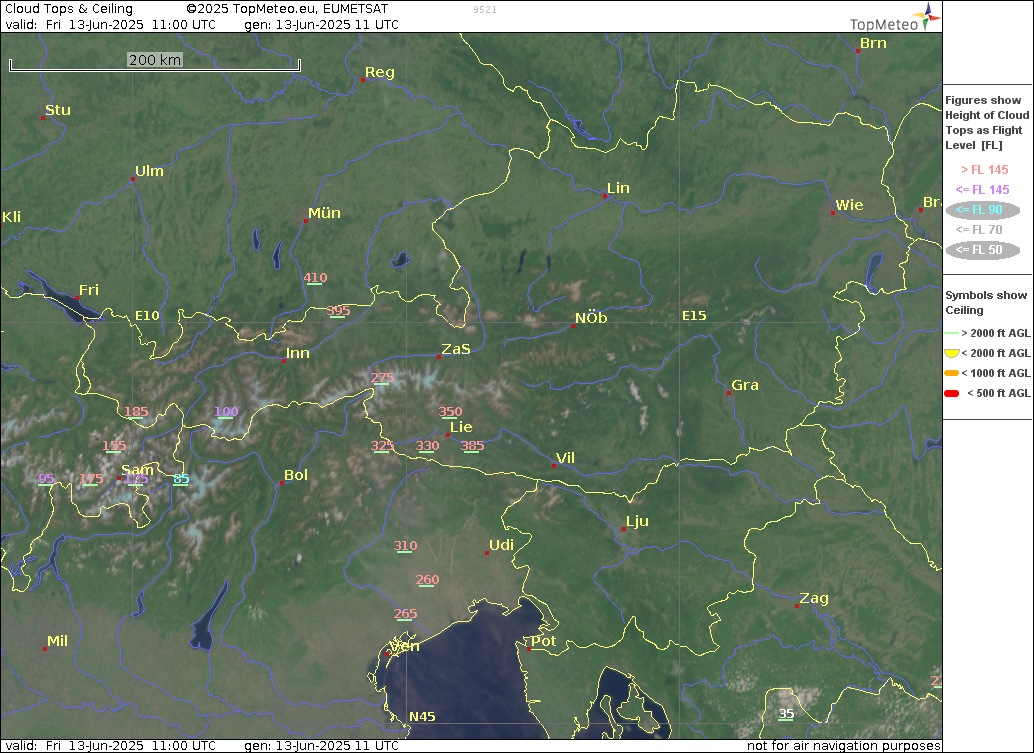Viewport: 1034px width, 753px height.
Task: Click the cloud top figure 185
Action: click(x=137, y=411)
